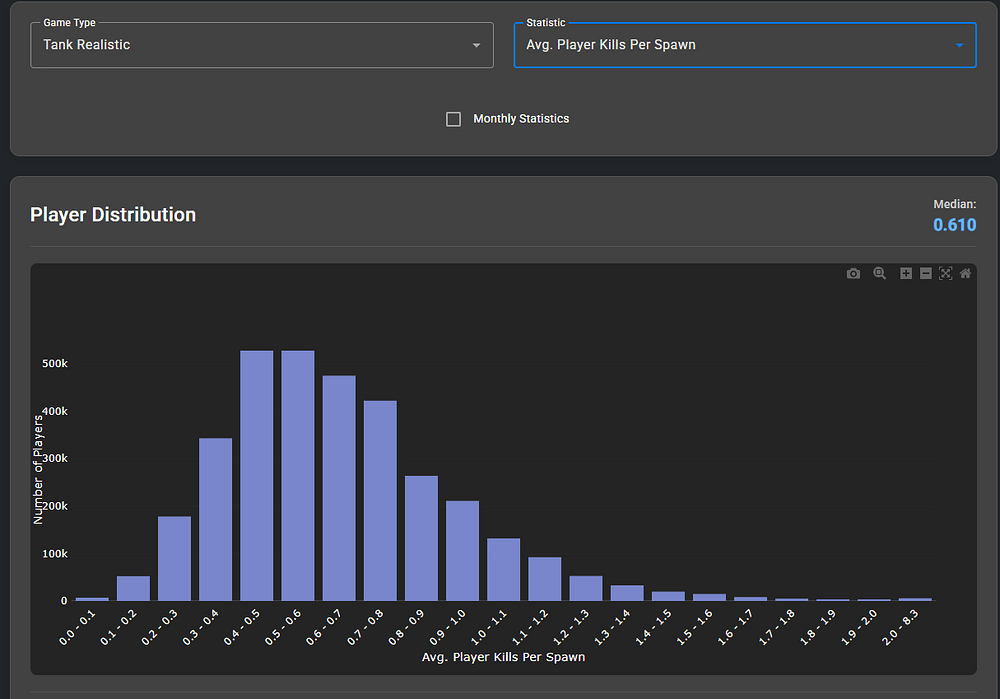
Task: Click the Game Type dropdown arrow
Action: pyautogui.click(x=476, y=46)
